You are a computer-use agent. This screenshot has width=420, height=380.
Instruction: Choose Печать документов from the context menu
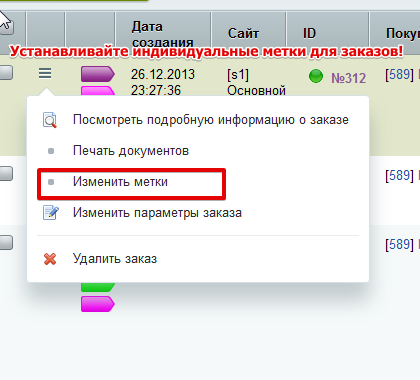(131, 151)
